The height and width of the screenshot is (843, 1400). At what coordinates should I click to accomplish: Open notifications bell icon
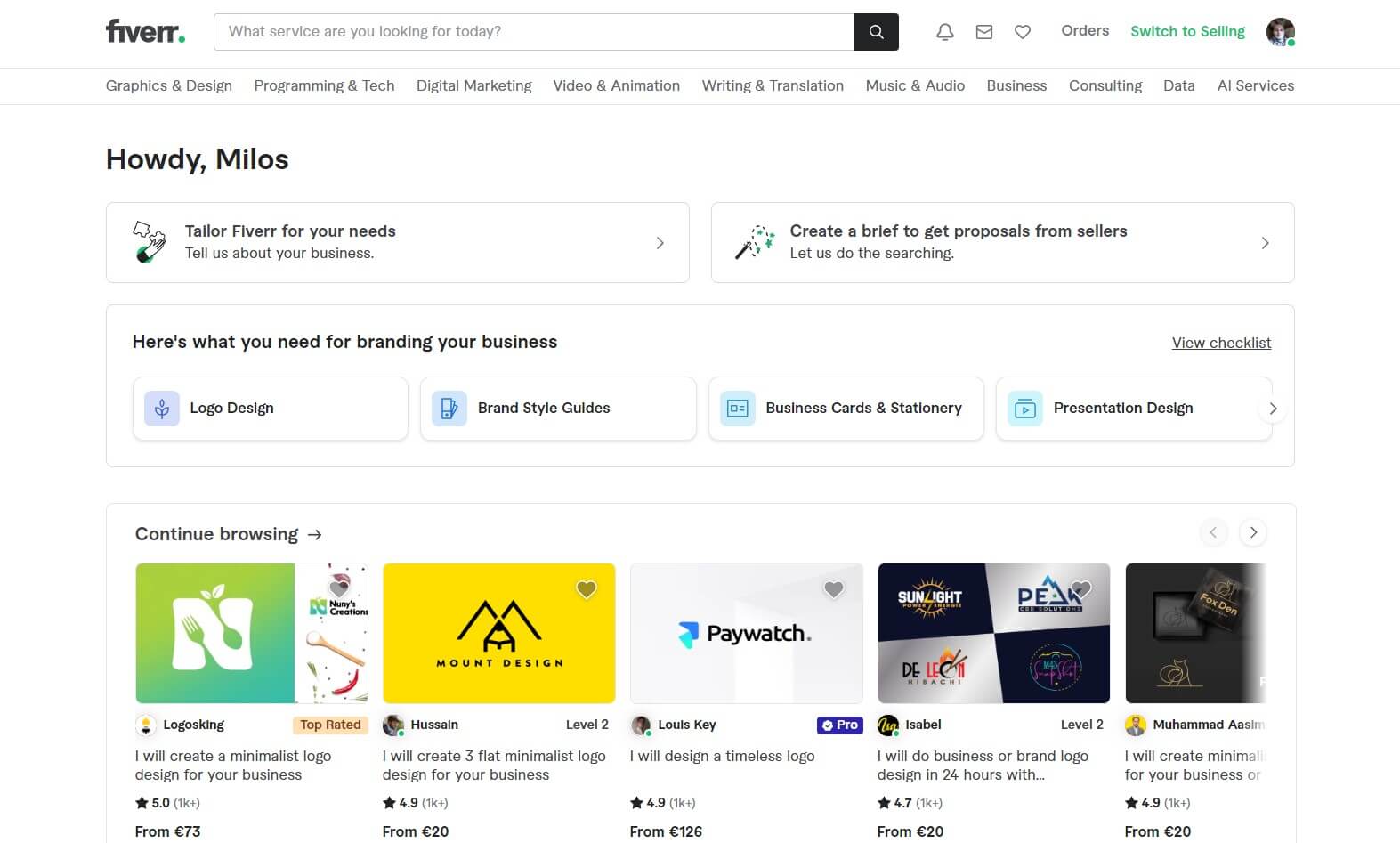click(x=945, y=32)
